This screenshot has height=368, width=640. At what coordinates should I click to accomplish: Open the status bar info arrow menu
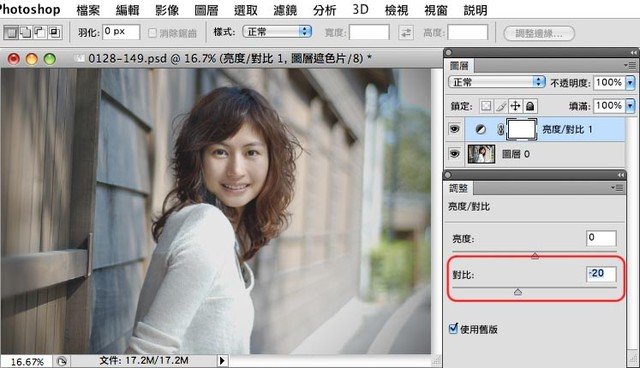222,361
